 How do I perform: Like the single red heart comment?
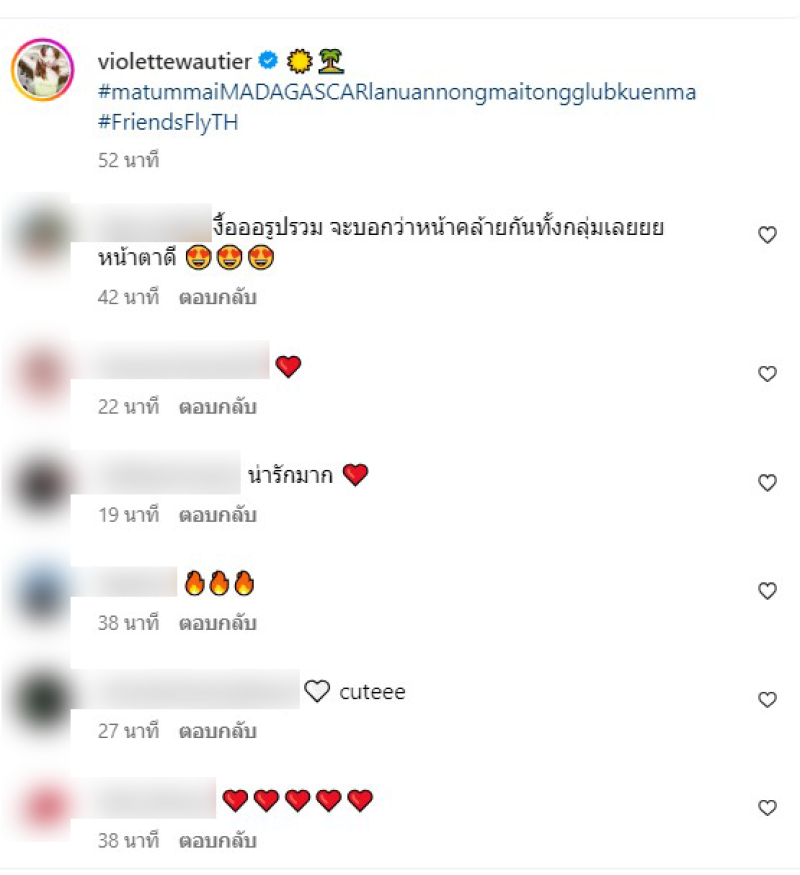pyautogui.click(x=768, y=373)
